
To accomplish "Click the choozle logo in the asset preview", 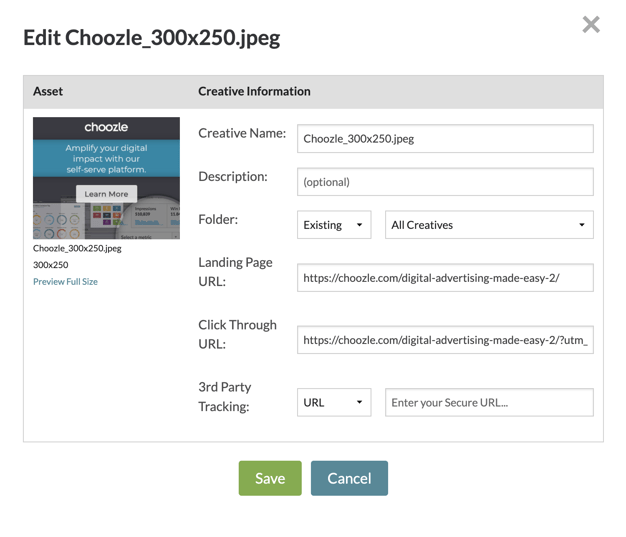I will (x=106, y=127).
